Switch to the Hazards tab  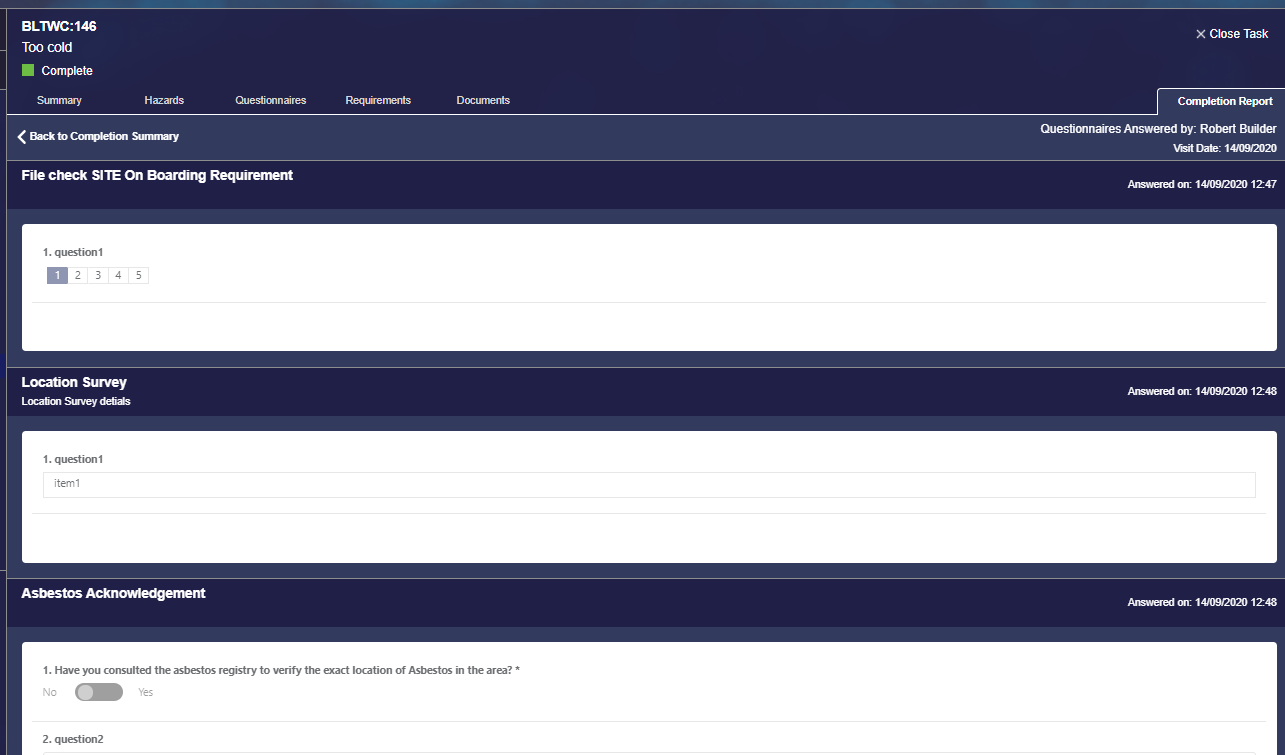pos(164,100)
